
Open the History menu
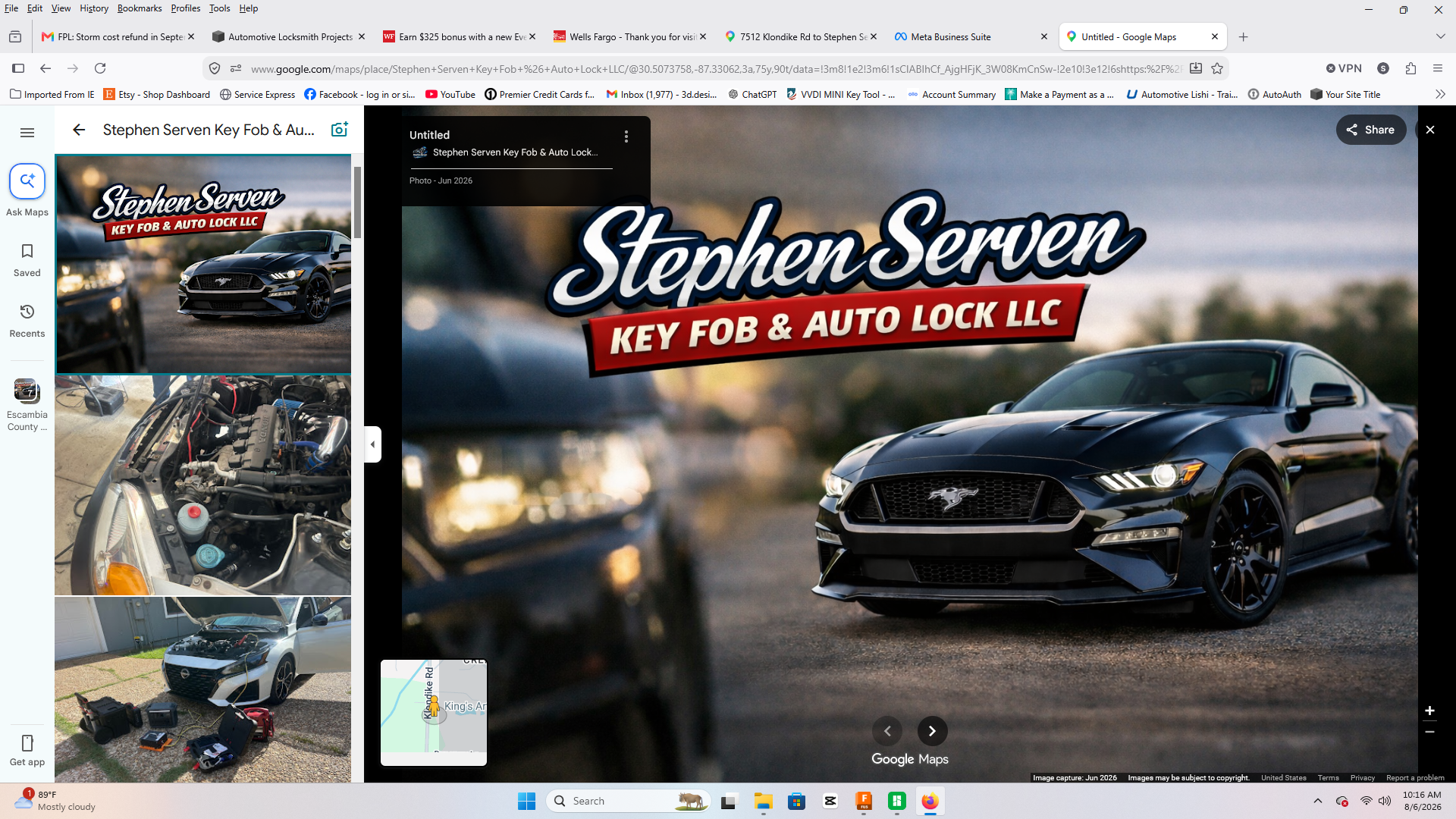(94, 8)
